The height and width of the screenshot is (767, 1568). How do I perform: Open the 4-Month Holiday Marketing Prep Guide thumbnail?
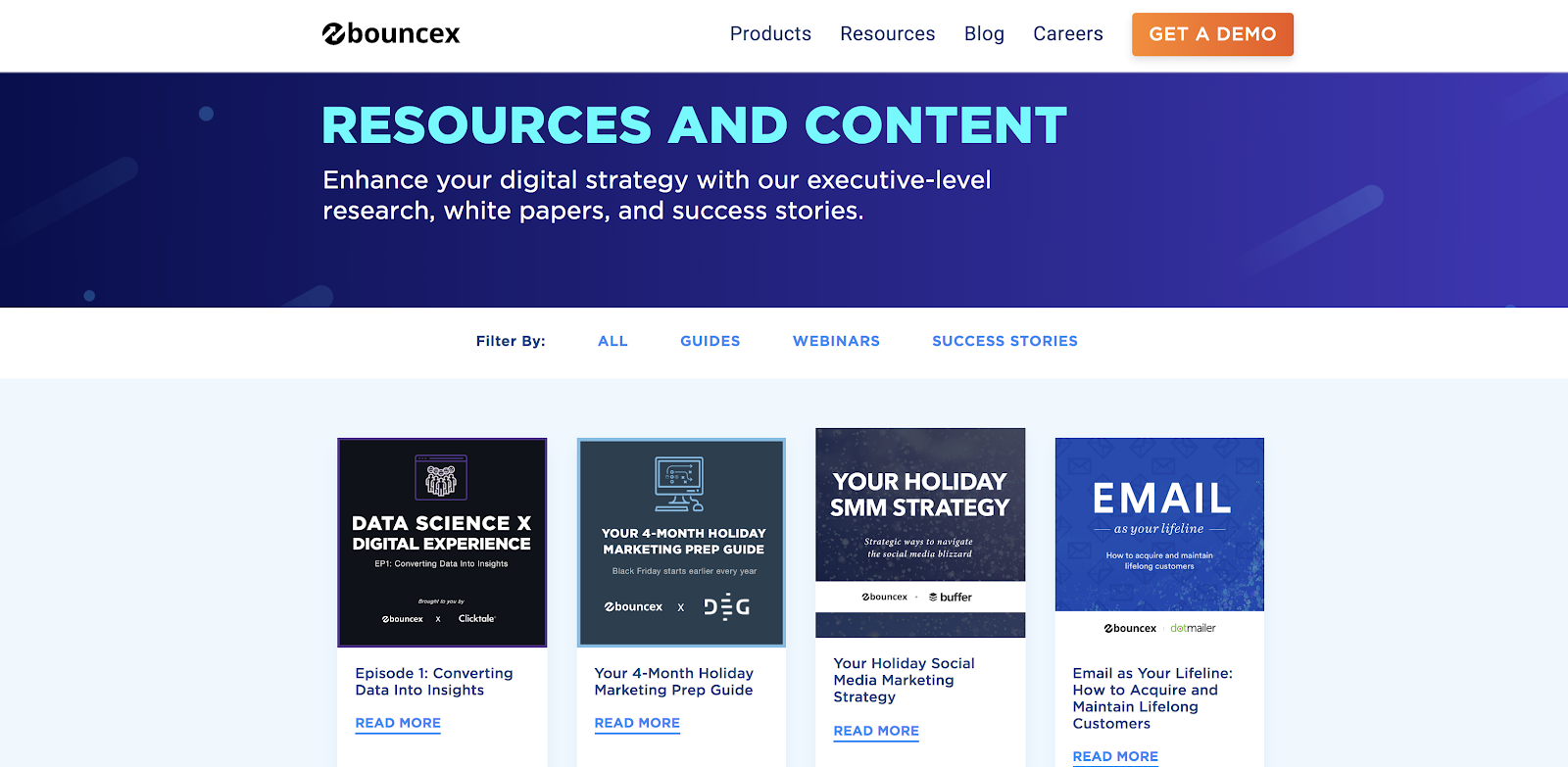pyautogui.click(x=681, y=543)
